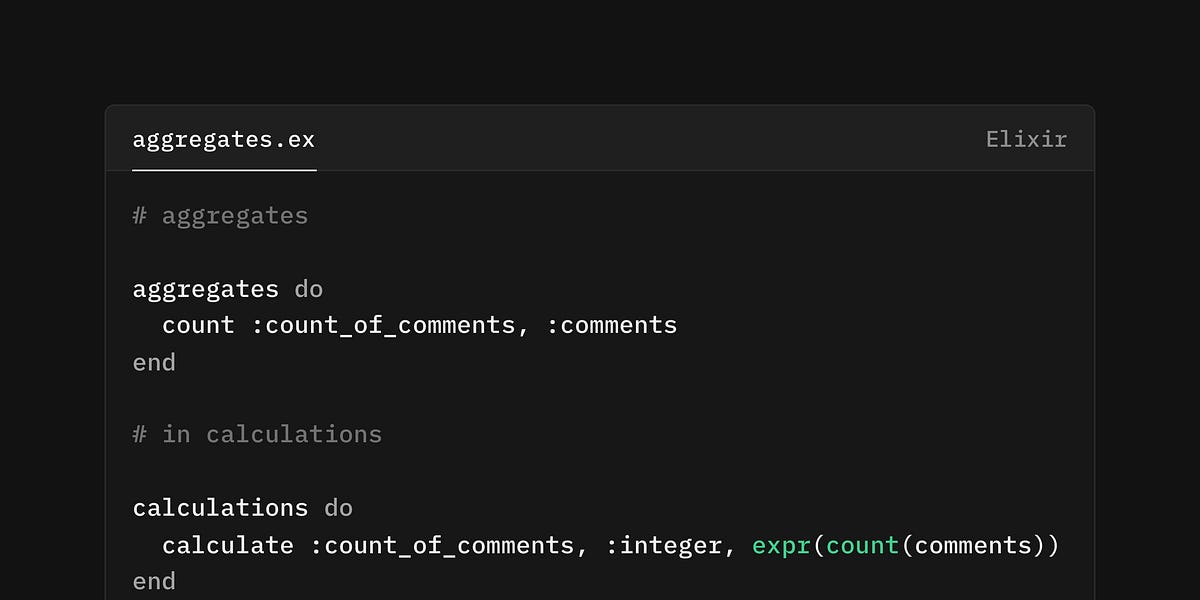Click "do" after the calculations keyword

338,508
